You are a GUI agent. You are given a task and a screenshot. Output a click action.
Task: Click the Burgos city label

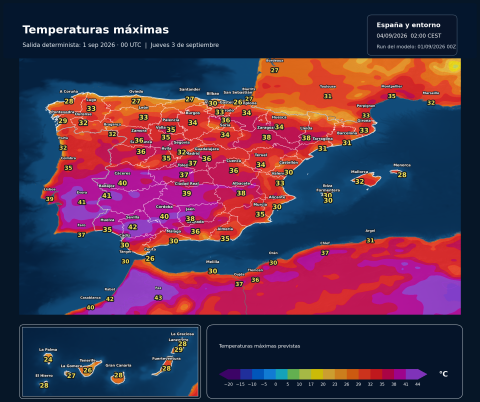pyautogui.click(x=192, y=113)
